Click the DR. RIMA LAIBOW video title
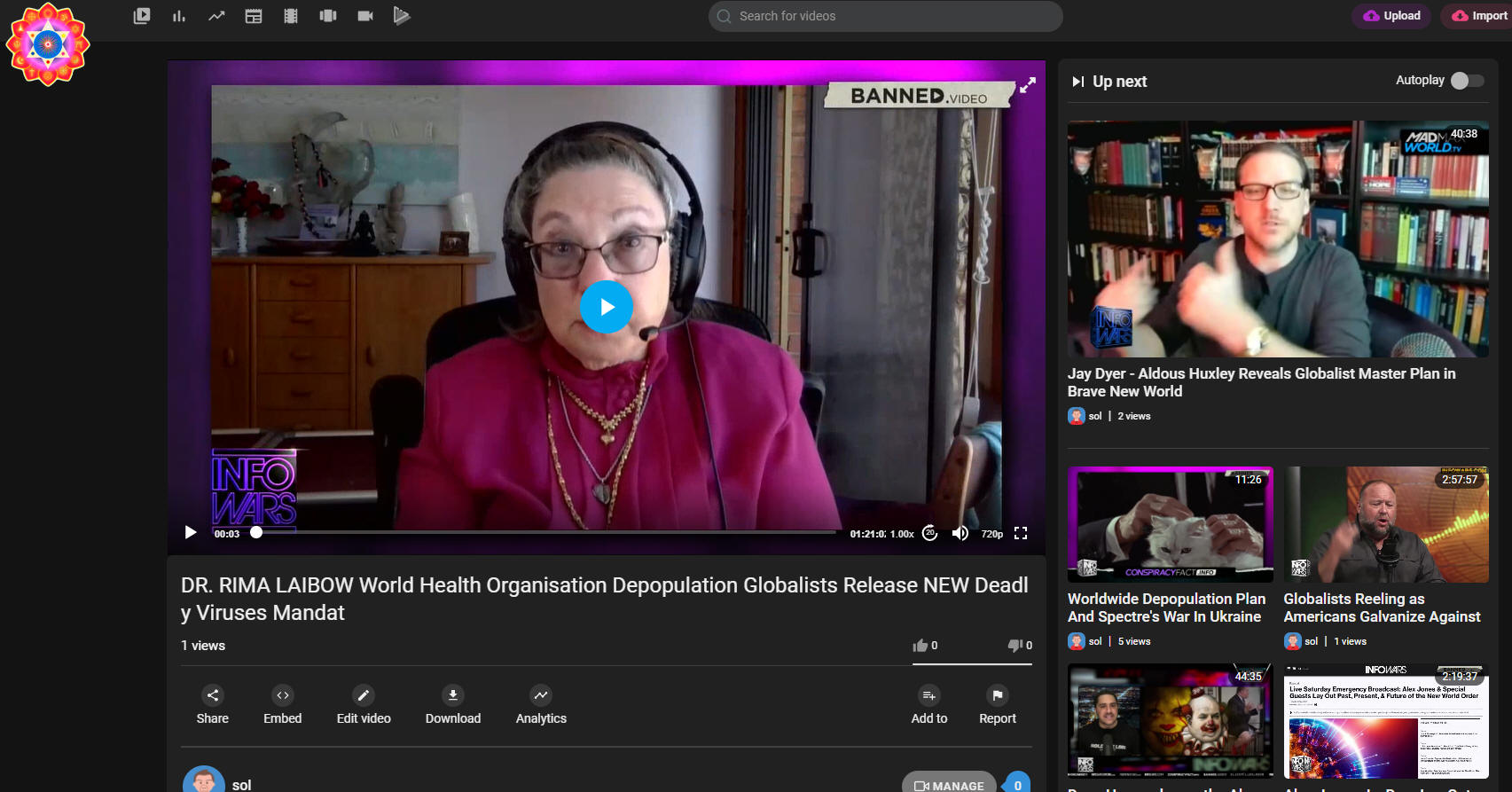Viewport: 1512px width, 792px height. tap(605, 599)
